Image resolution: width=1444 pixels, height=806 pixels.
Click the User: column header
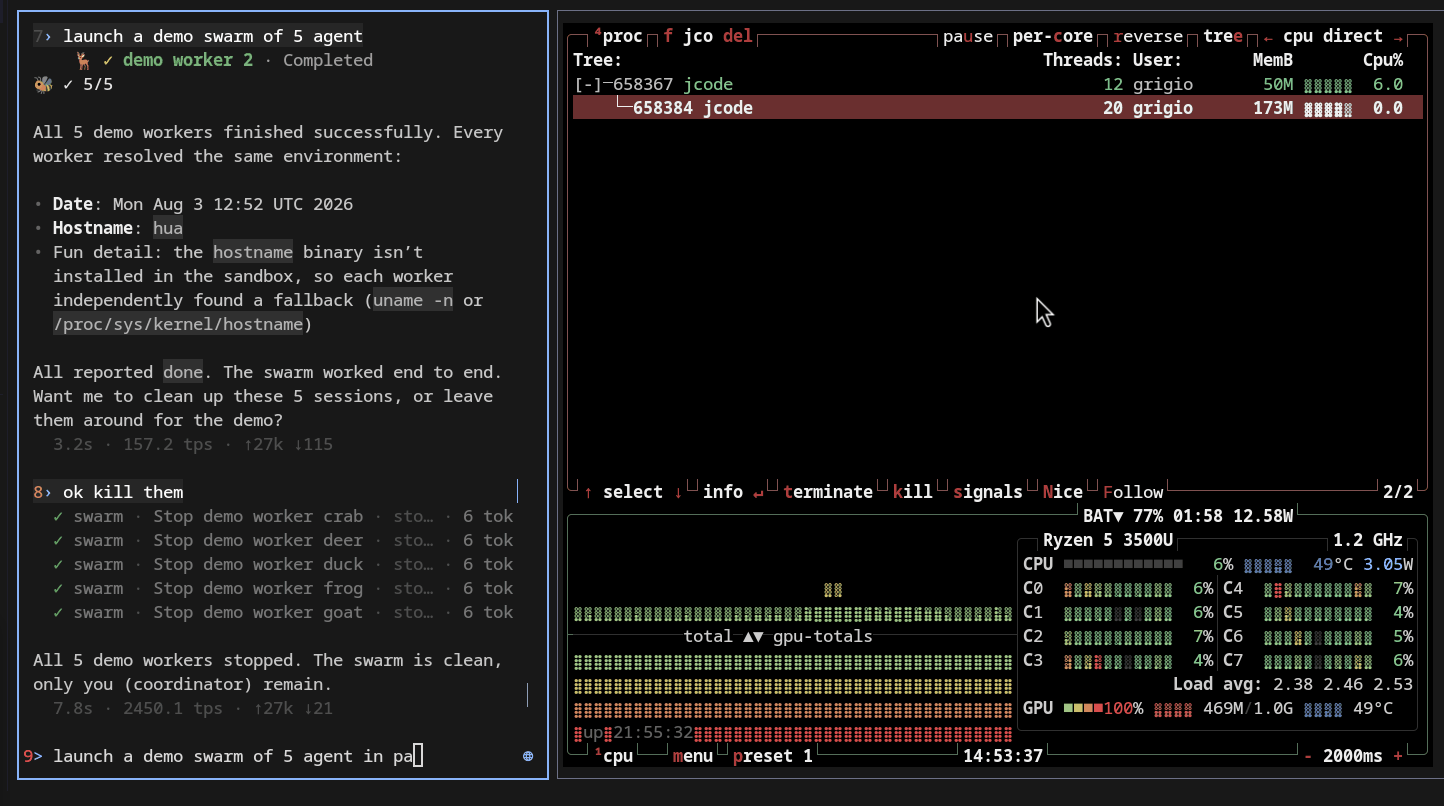(x=1158, y=60)
